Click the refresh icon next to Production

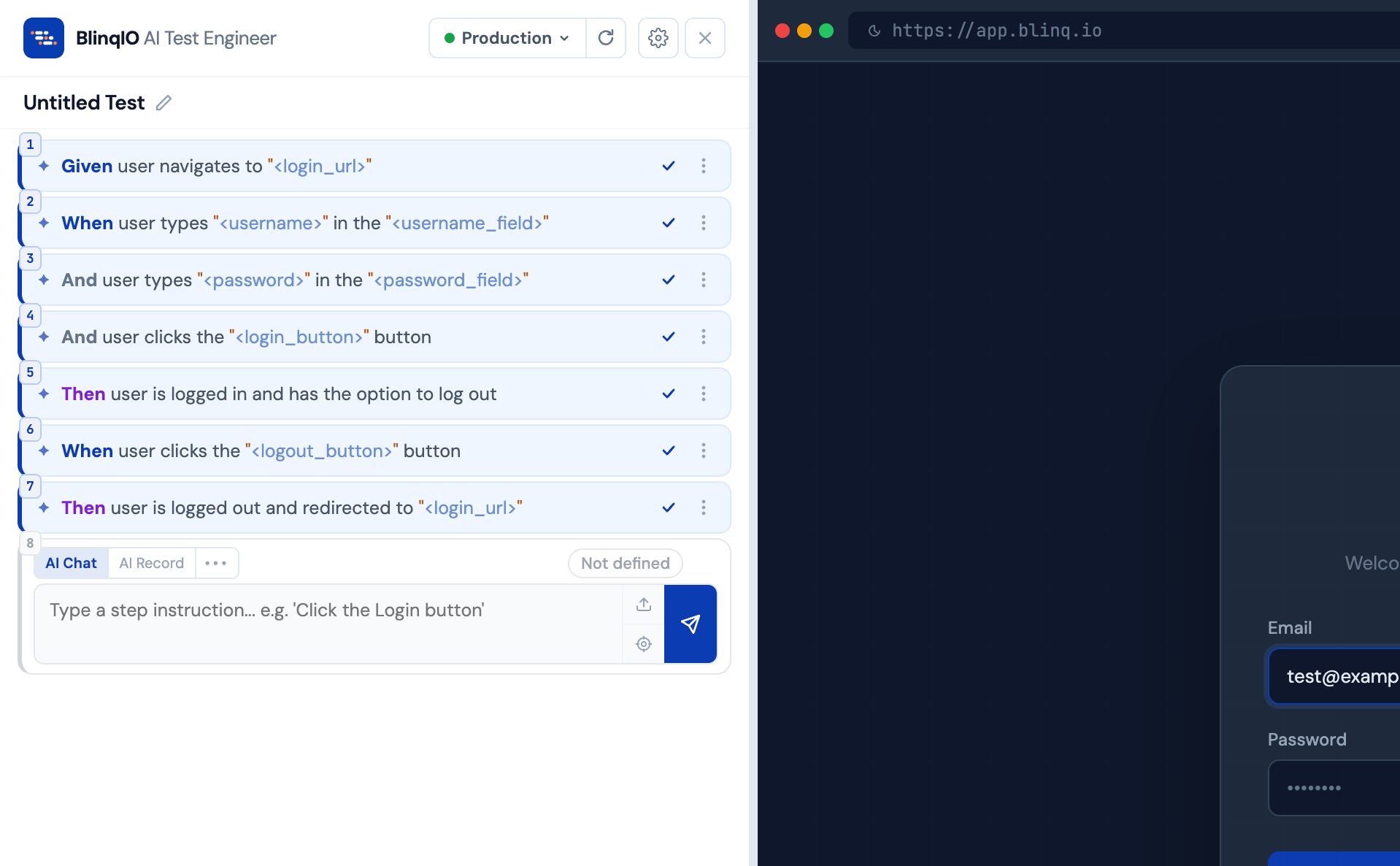coord(606,37)
